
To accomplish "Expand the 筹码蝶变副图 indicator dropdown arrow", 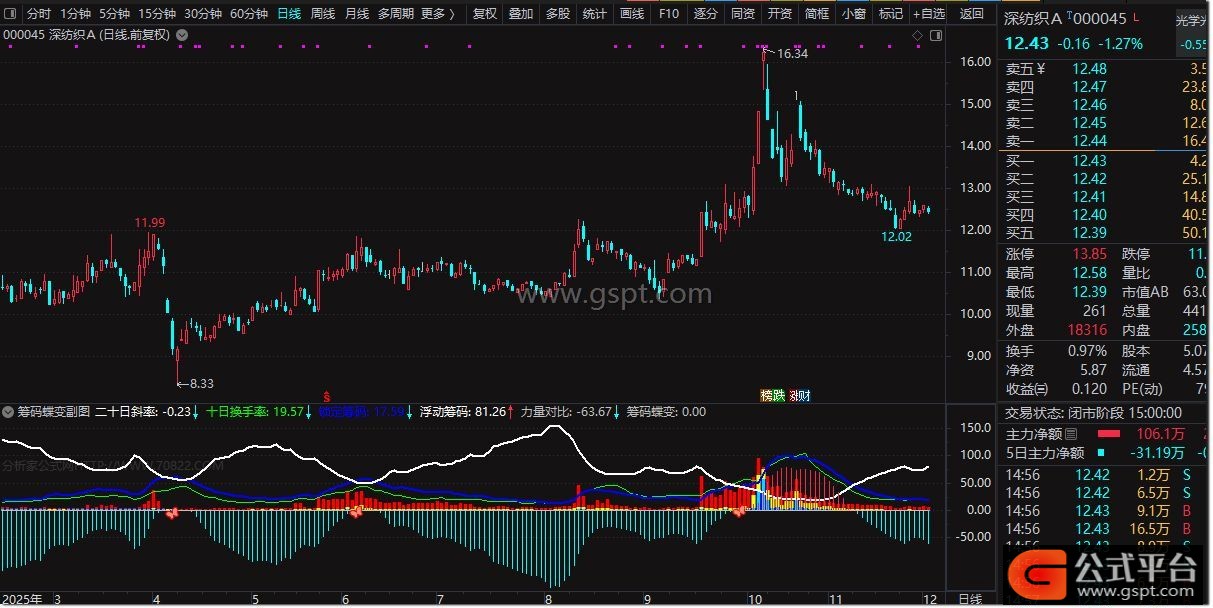I will (x=8, y=411).
